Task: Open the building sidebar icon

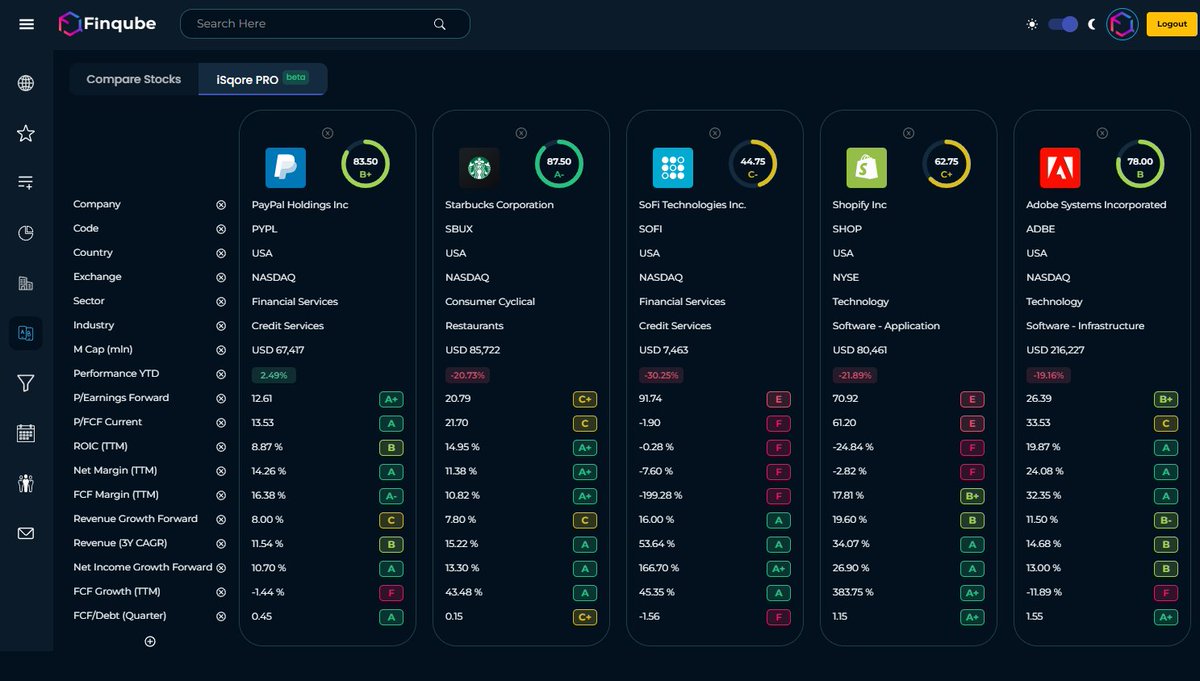Action: (x=26, y=284)
